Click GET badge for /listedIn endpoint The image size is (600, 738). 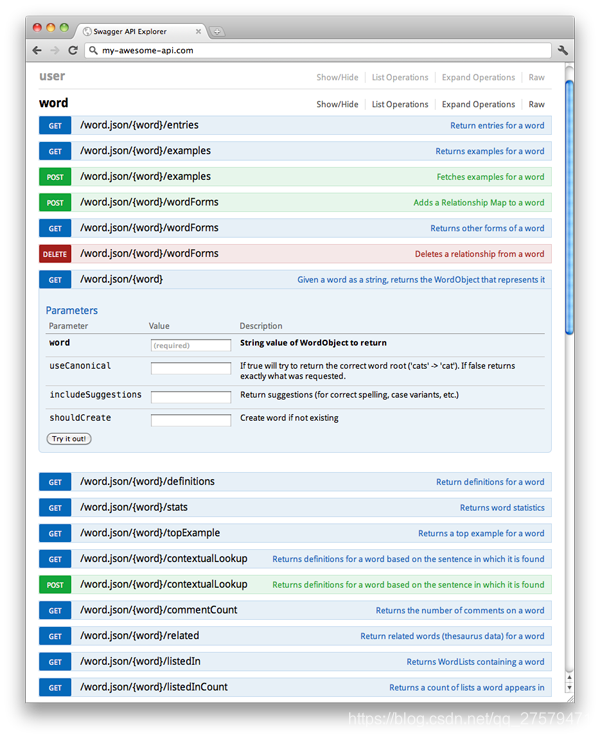point(55,662)
